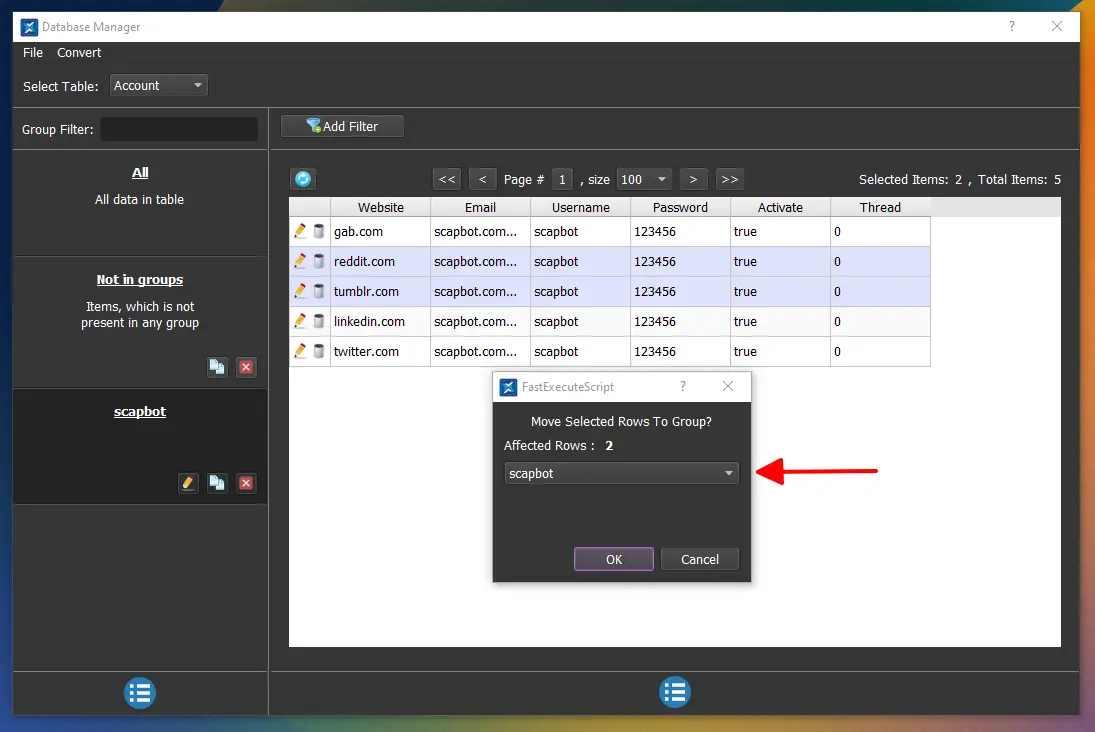1095x732 pixels.
Task: Click the Thread cell in gab.com row
Action: [880, 232]
